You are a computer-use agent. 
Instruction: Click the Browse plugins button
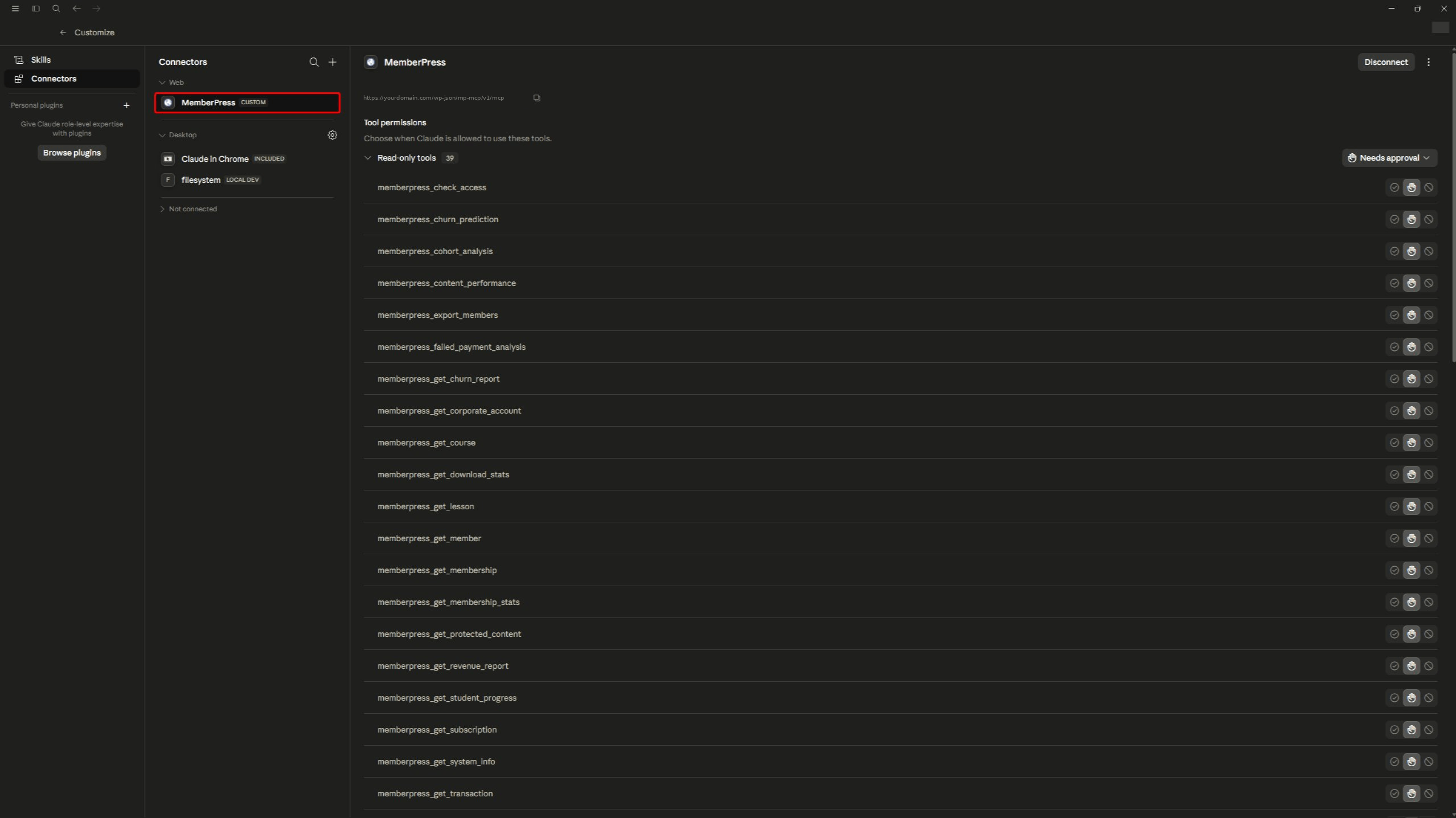[72, 153]
